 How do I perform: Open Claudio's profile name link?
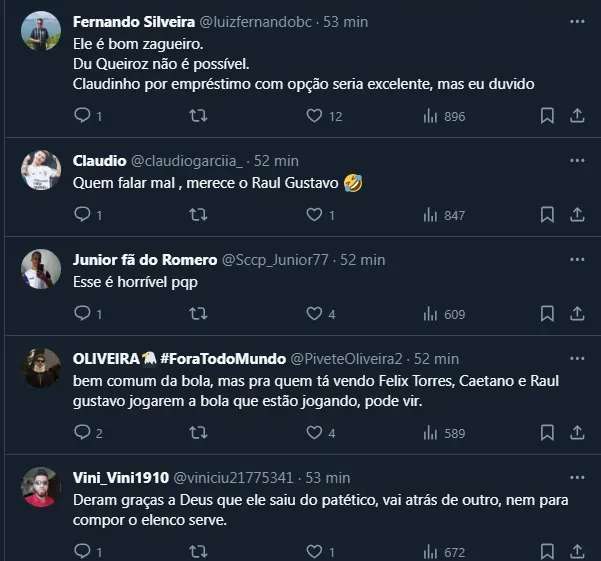coord(99,160)
